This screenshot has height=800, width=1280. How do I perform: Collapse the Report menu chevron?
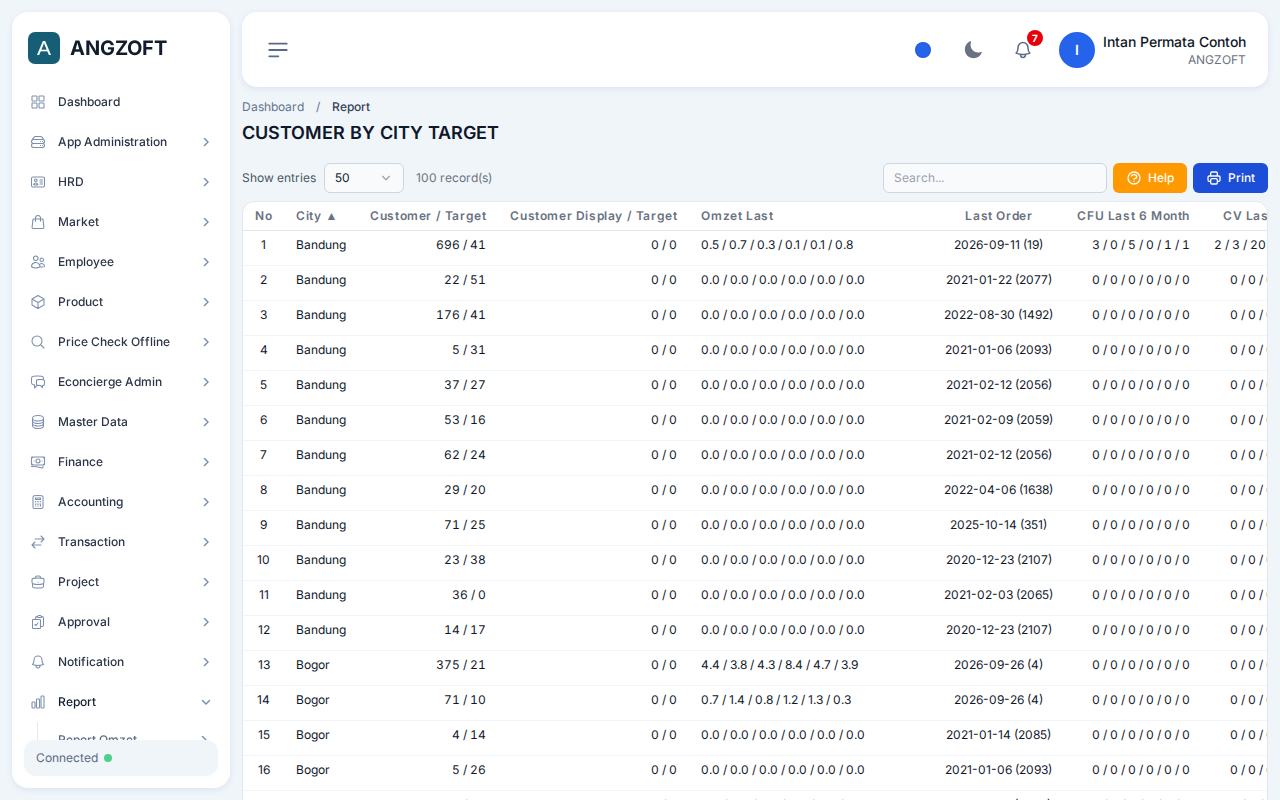tap(206, 702)
